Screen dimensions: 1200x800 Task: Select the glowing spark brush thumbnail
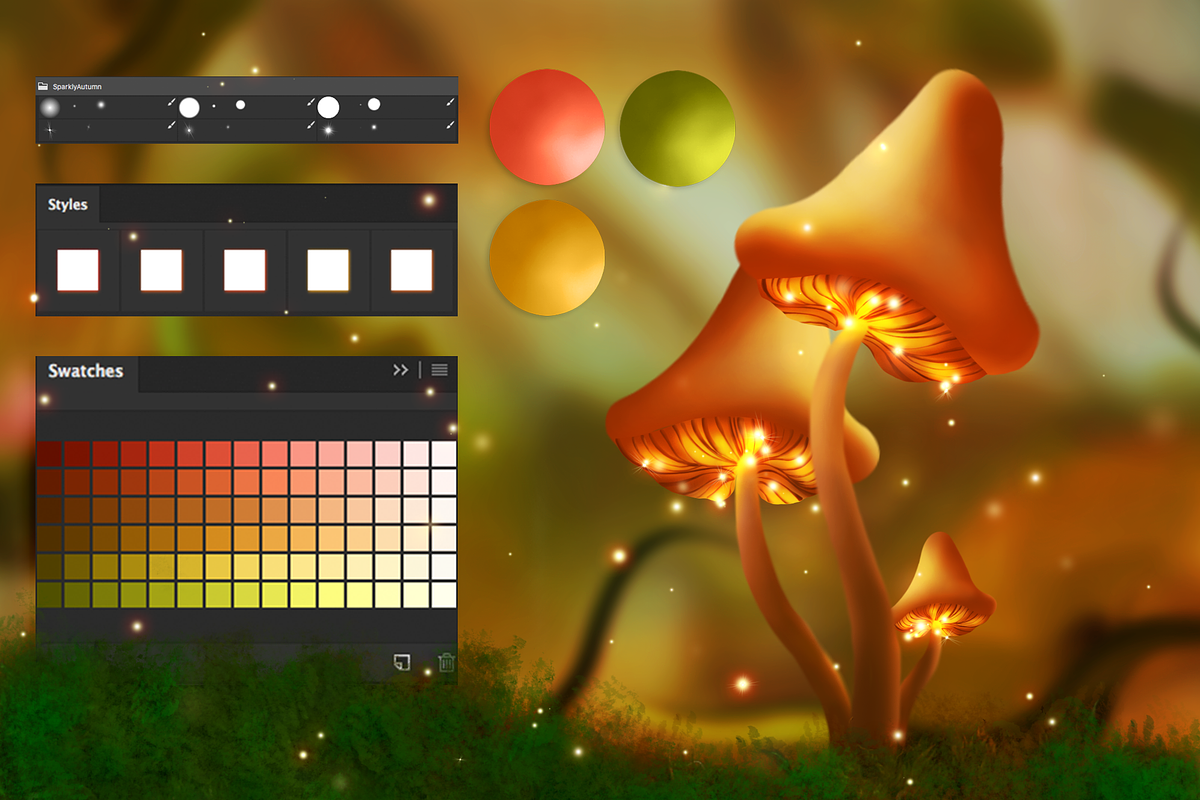tap(328, 130)
